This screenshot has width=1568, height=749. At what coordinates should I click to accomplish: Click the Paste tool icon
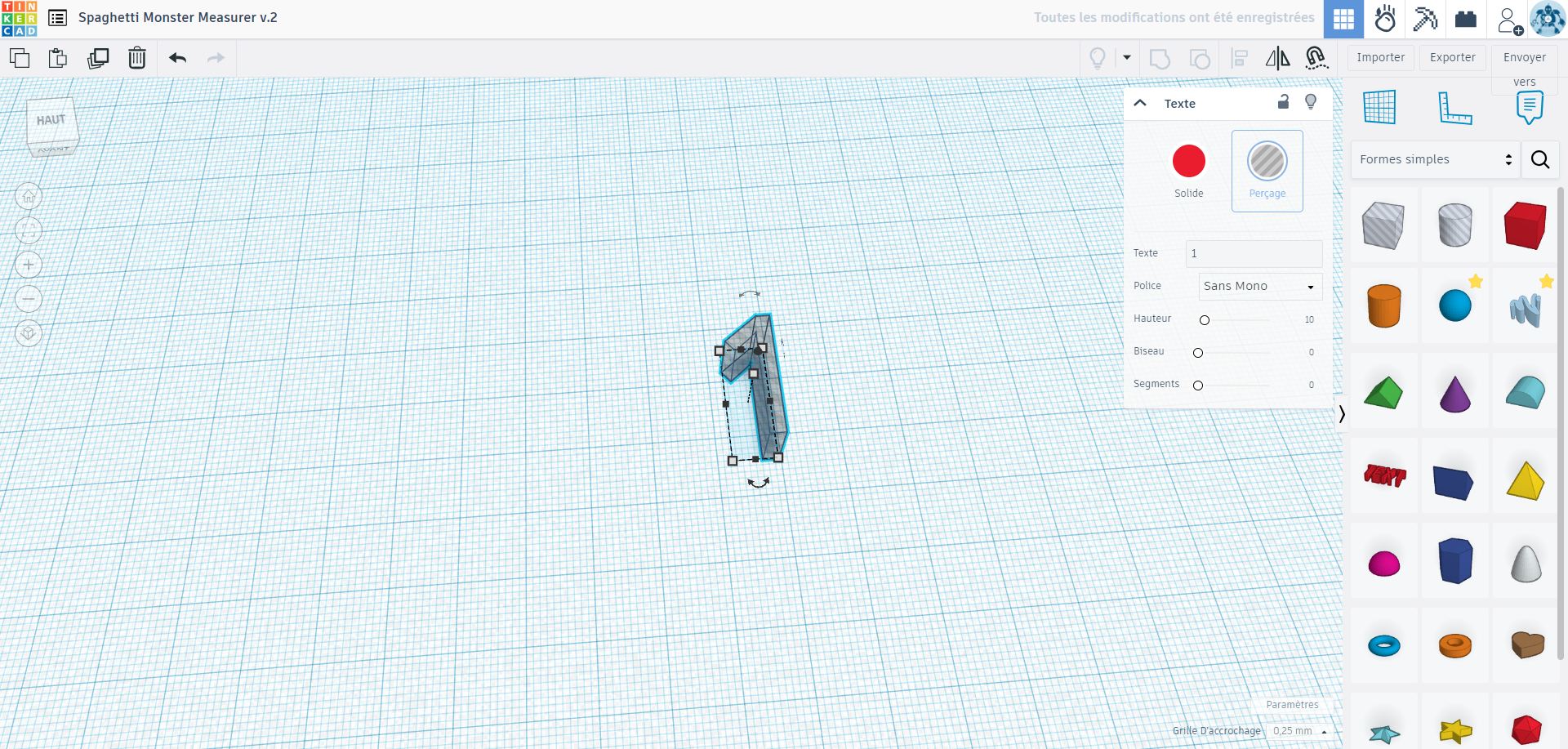point(58,58)
